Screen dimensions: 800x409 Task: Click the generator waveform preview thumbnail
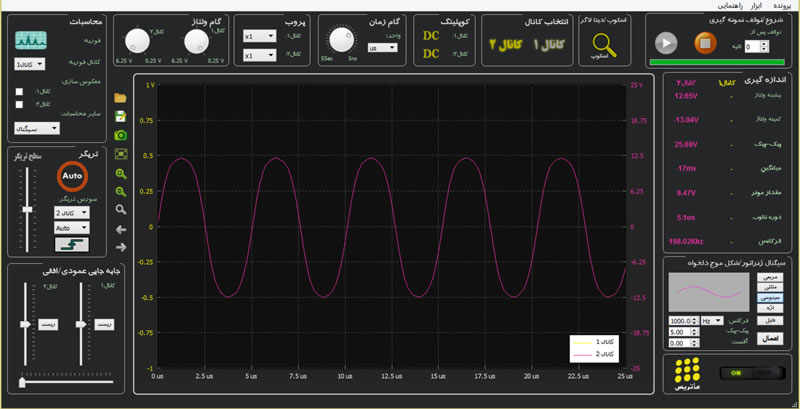click(x=710, y=292)
